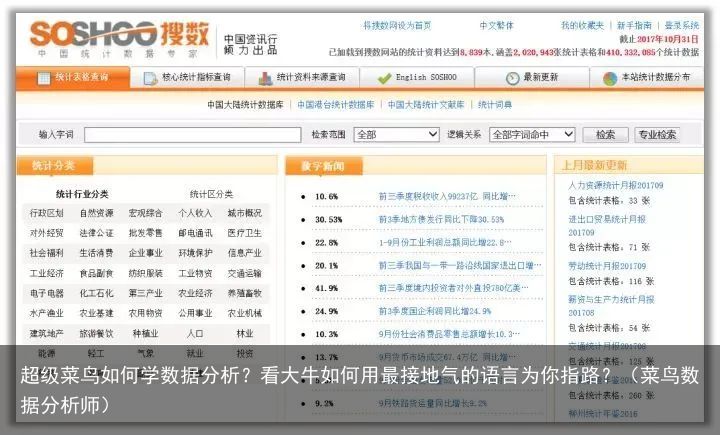Open news 前3季度国企利润同比增24.9%
The image size is (720, 435).
[x=435, y=311]
